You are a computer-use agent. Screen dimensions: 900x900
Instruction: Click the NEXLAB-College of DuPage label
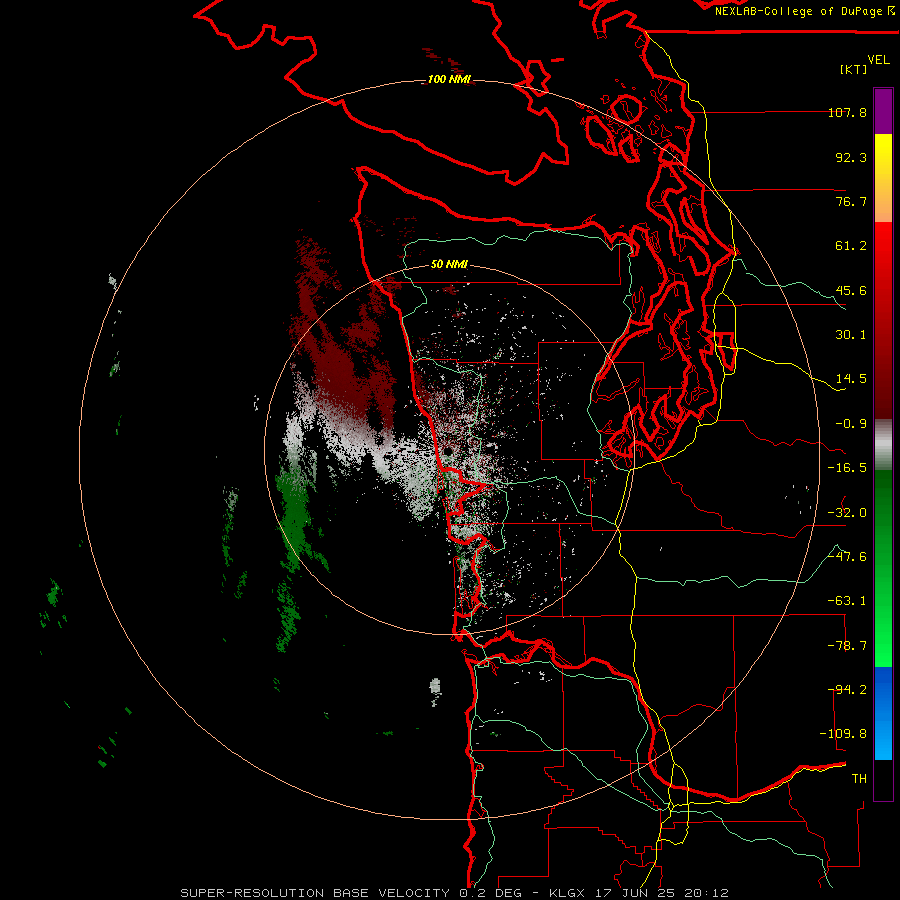pyautogui.click(x=804, y=11)
